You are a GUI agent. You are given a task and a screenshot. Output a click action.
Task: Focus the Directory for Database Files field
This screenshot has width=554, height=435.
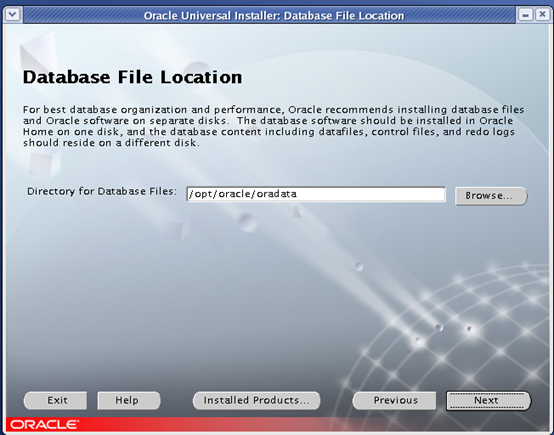pos(316,194)
